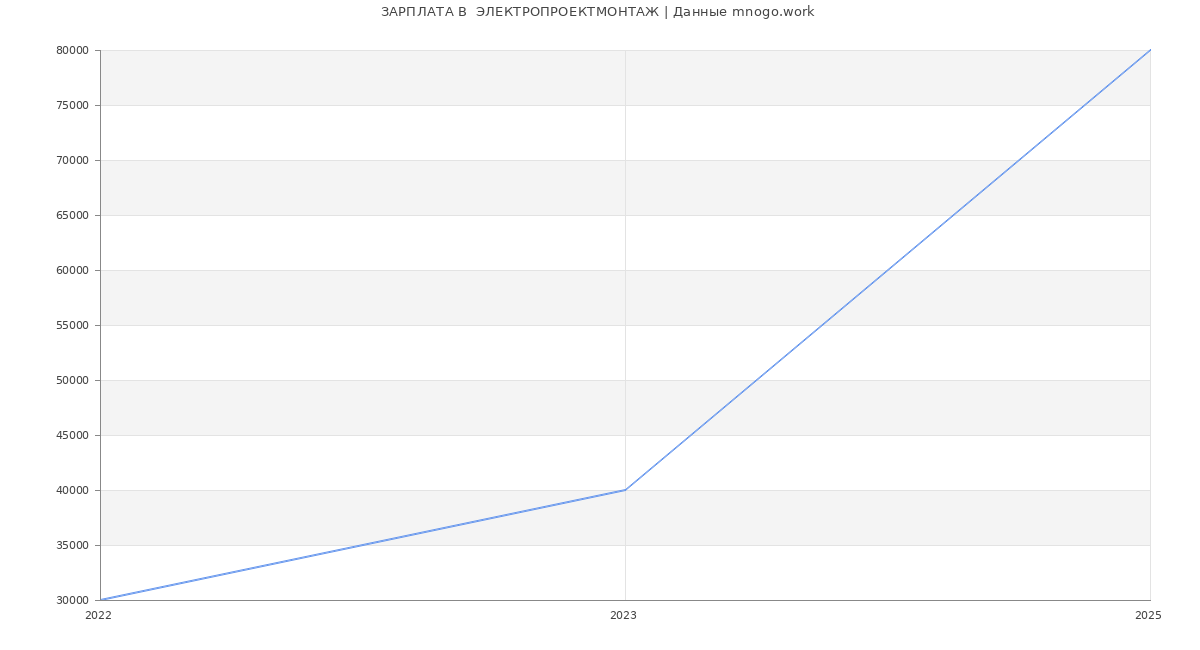The image size is (1200, 650).
Task: Click the 2022 x-axis label
Action: (x=98, y=616)
